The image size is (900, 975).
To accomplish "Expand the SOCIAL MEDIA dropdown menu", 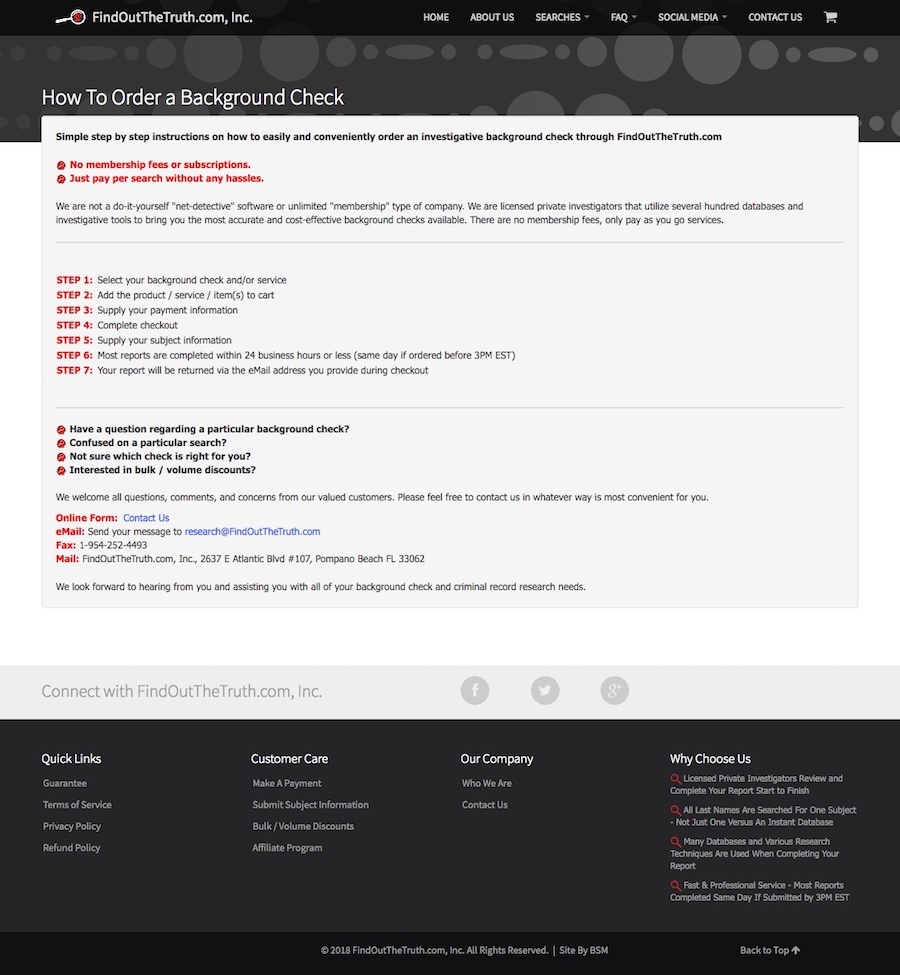I will point(692,17).
